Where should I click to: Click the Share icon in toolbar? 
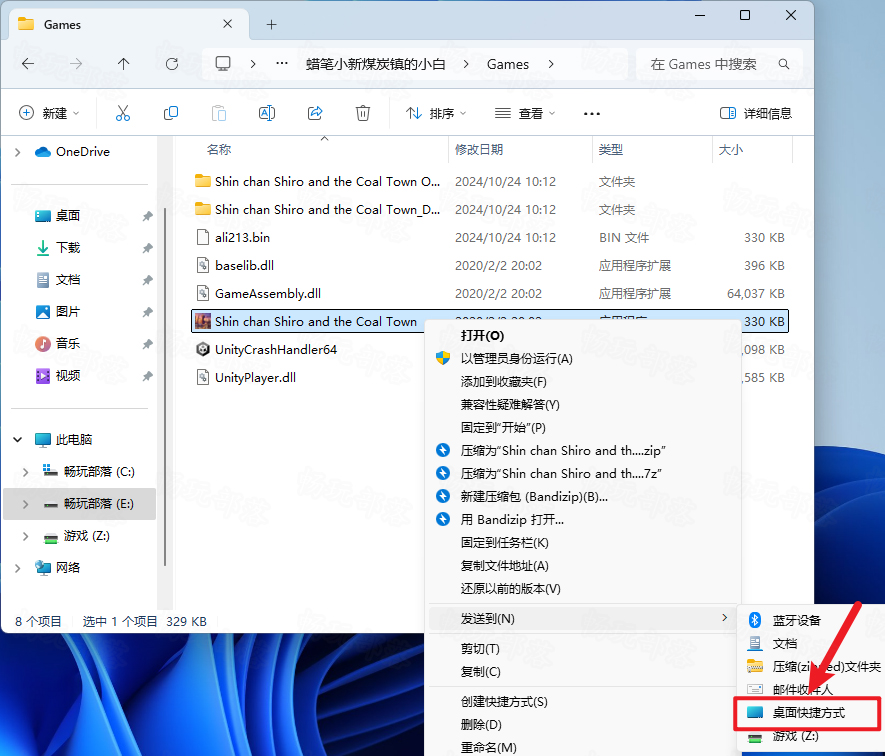[315, 113]
